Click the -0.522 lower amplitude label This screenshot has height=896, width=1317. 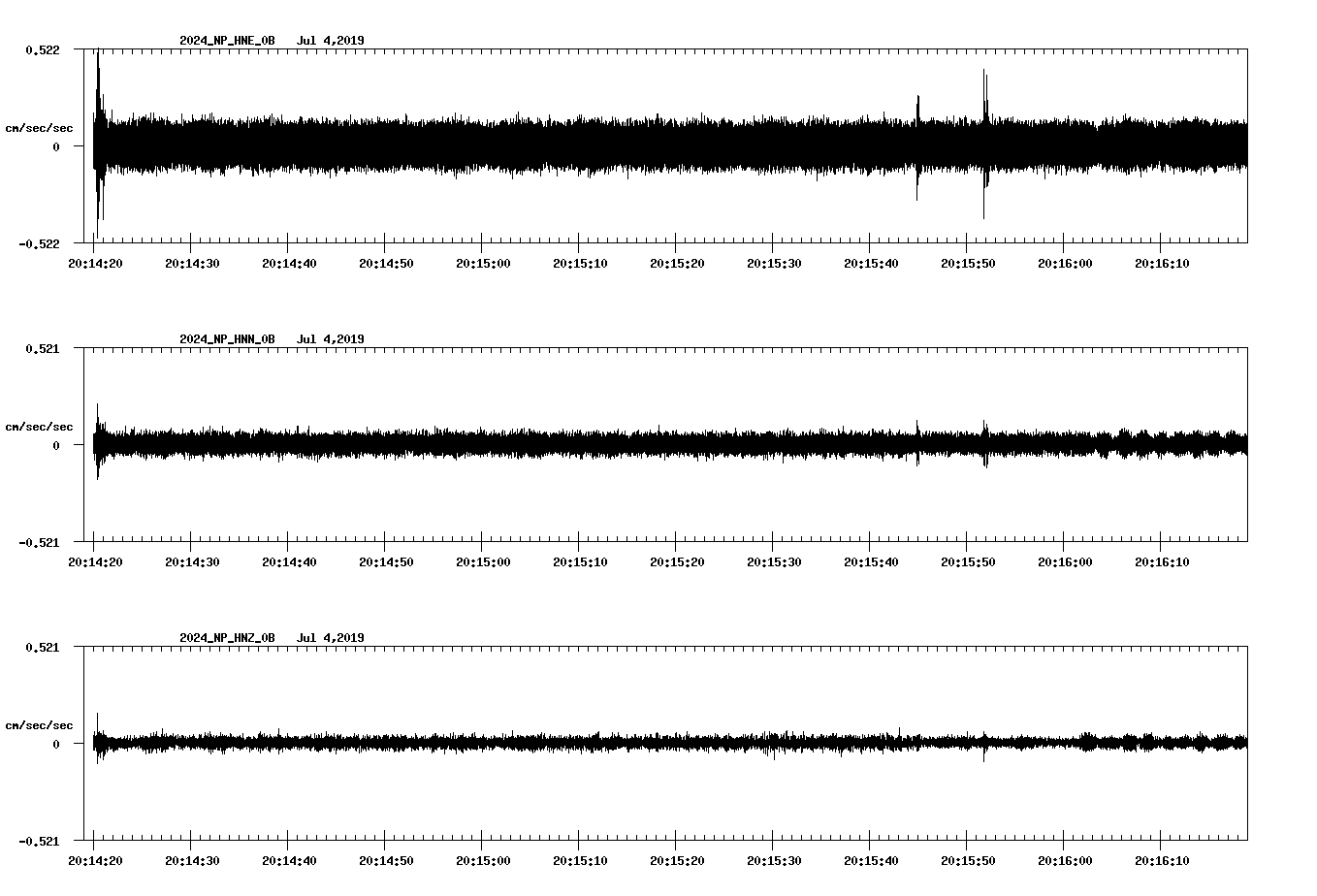click(x=39, y=244)
